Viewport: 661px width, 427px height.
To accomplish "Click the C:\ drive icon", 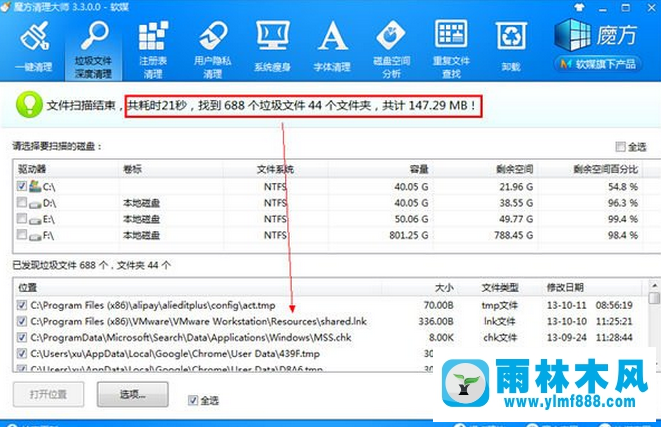I will coord(35,186).
